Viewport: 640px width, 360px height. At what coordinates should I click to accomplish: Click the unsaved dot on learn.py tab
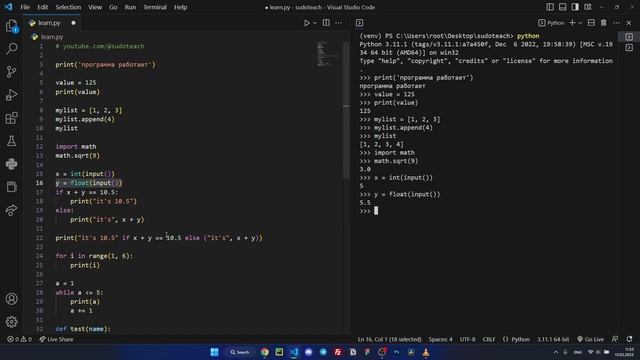[73, 23]
